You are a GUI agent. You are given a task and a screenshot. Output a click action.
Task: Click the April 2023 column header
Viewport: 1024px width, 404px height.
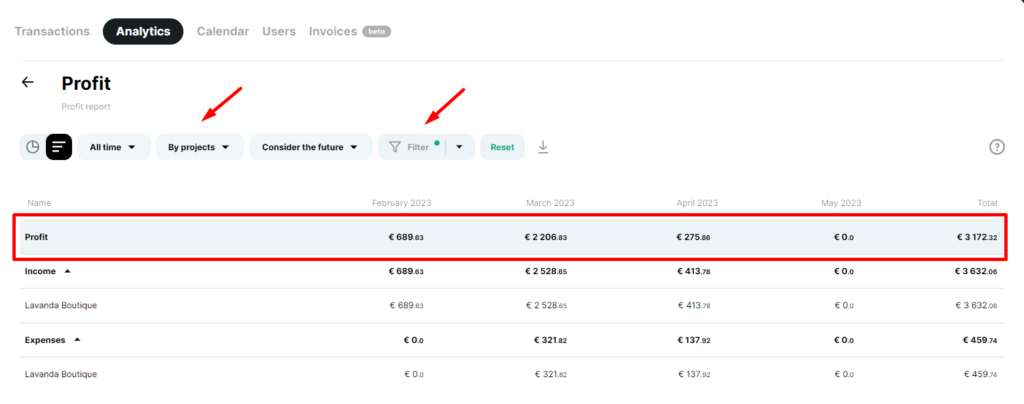tap(697, 203)
